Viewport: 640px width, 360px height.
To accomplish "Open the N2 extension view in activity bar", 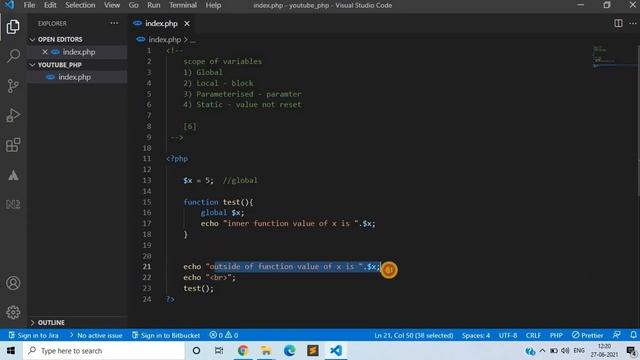I will point(13,204).
